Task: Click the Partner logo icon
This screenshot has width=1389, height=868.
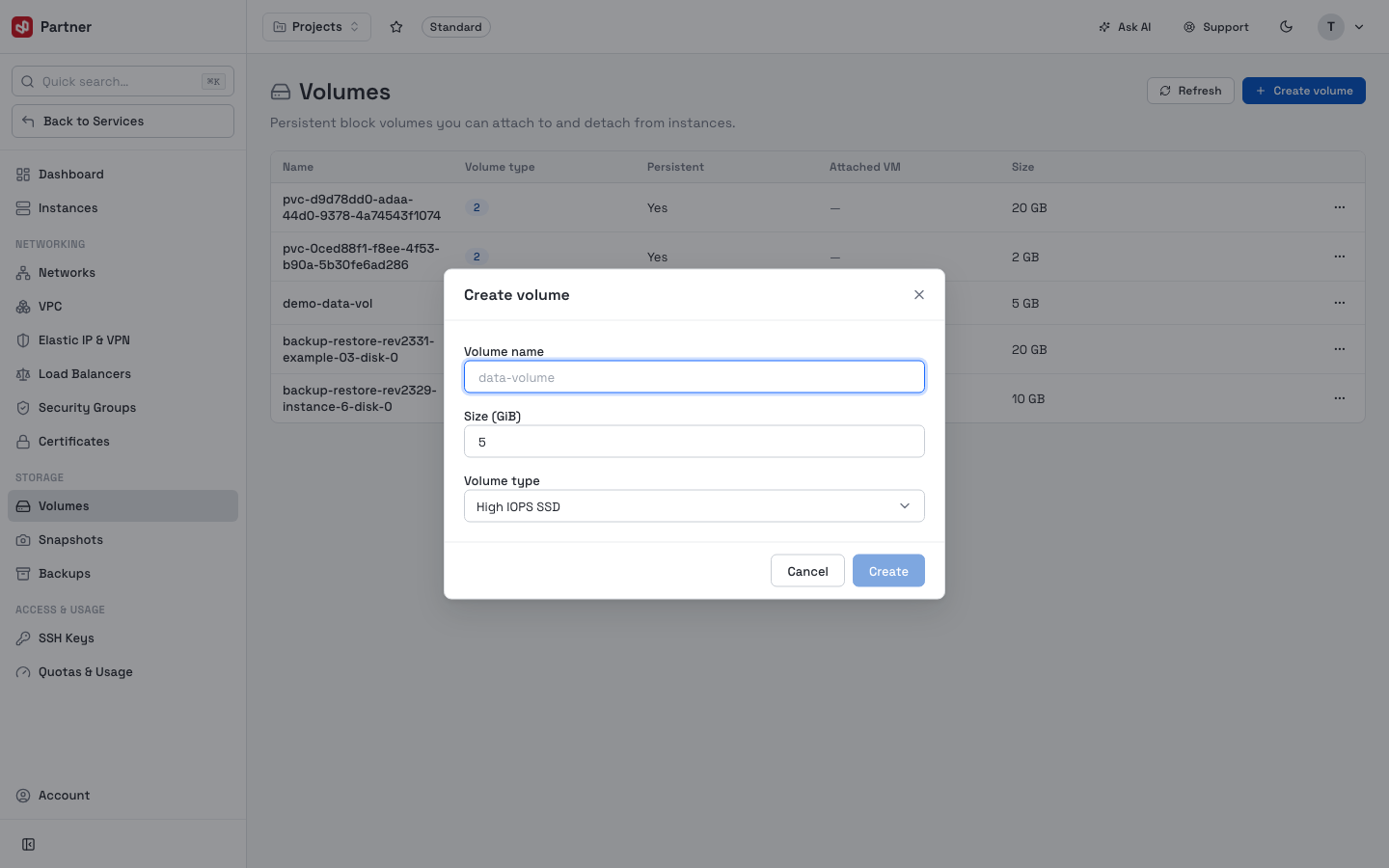Action: click(22, 27)
